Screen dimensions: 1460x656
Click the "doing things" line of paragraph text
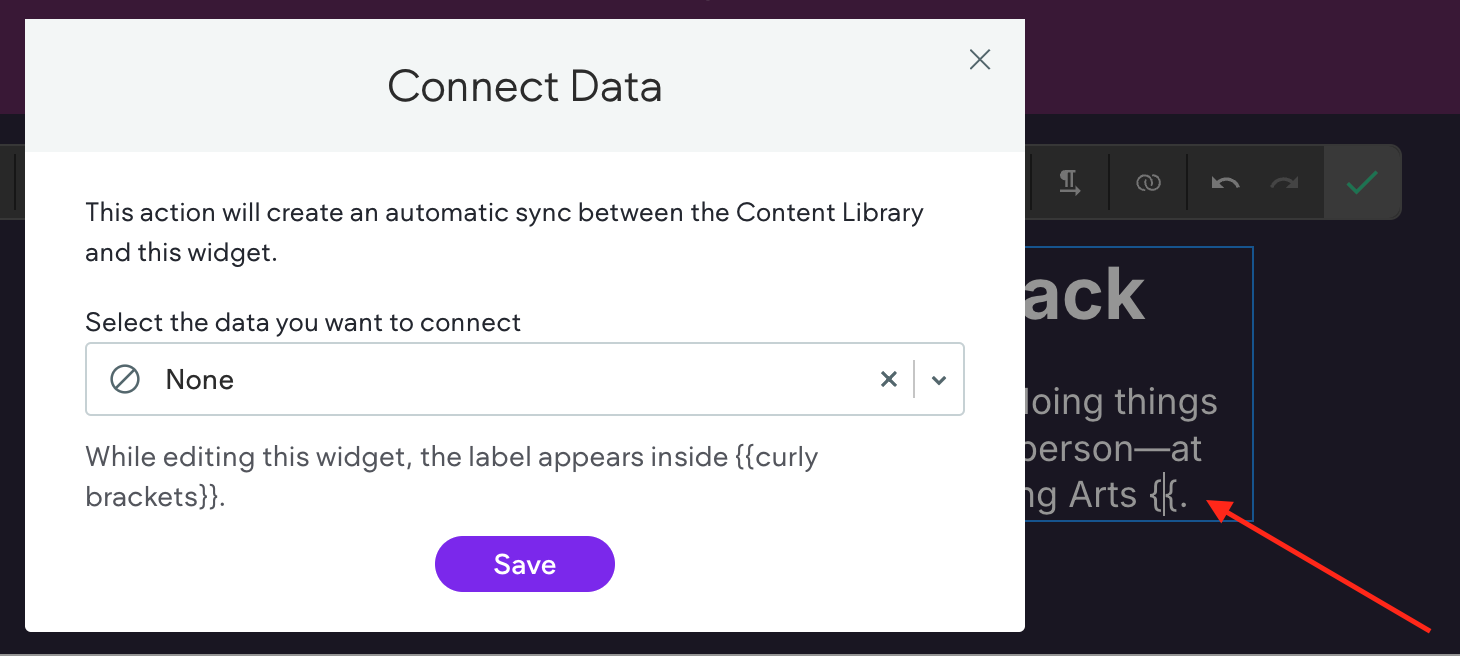pos(1122,402)
